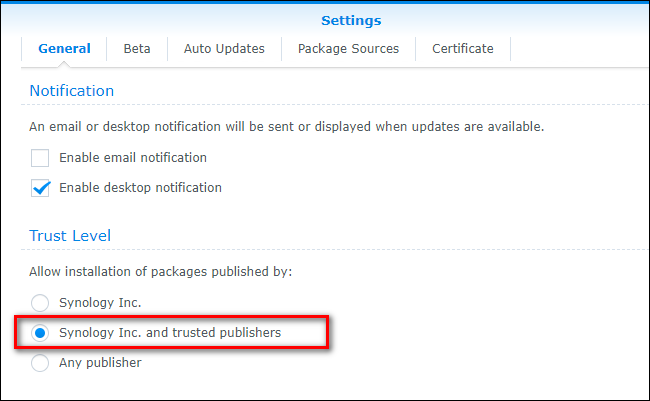This screenshot has width=650, height=401.
Task: Click the Notification section heading
Action: pyautogui.click(x=72, y=91)
